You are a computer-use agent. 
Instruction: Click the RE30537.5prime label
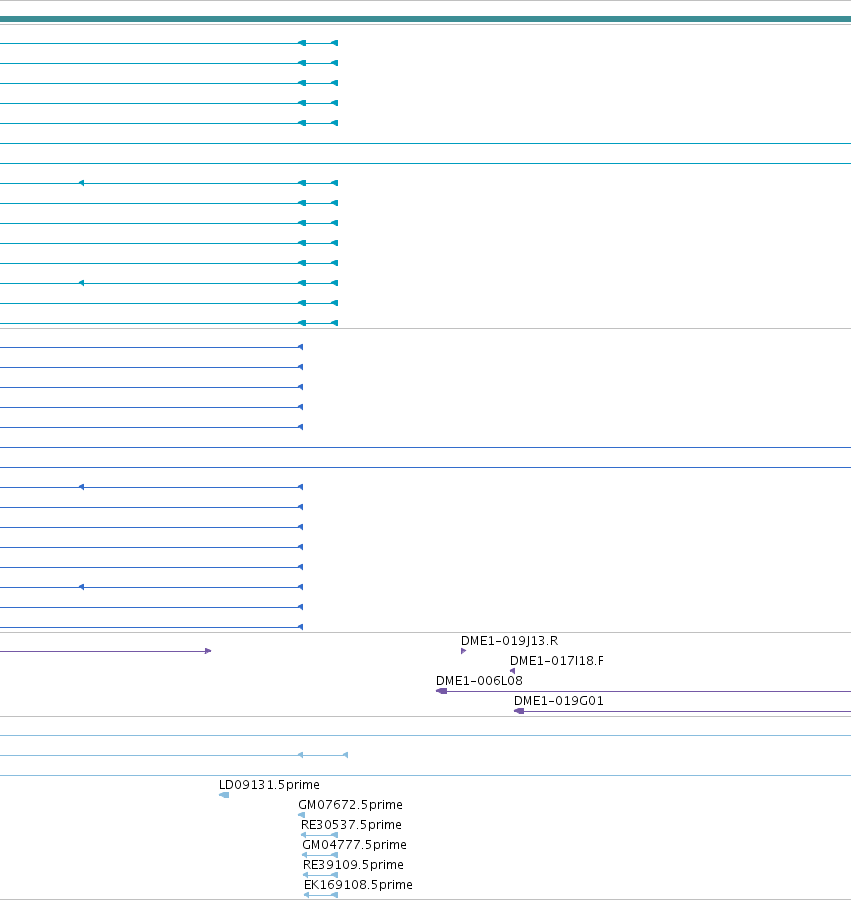click(x=351, y=825)
